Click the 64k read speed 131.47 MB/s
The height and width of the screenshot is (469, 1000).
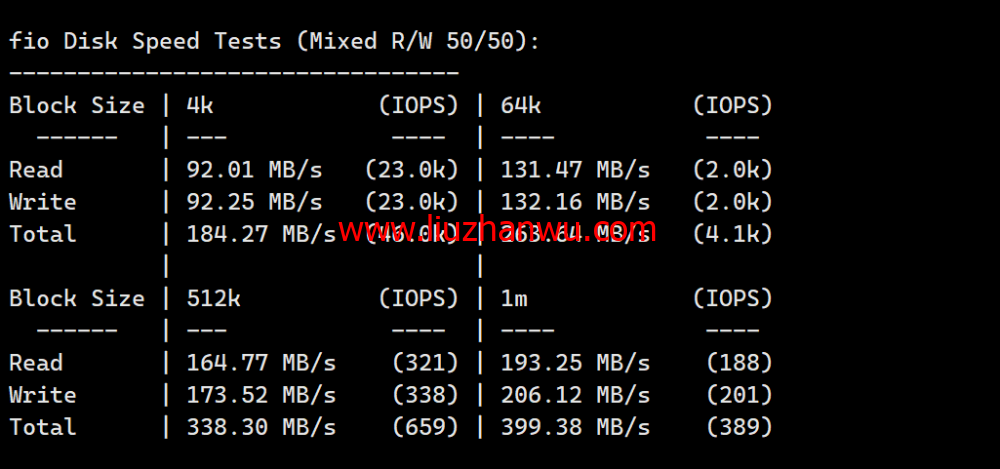pos(575,170)
